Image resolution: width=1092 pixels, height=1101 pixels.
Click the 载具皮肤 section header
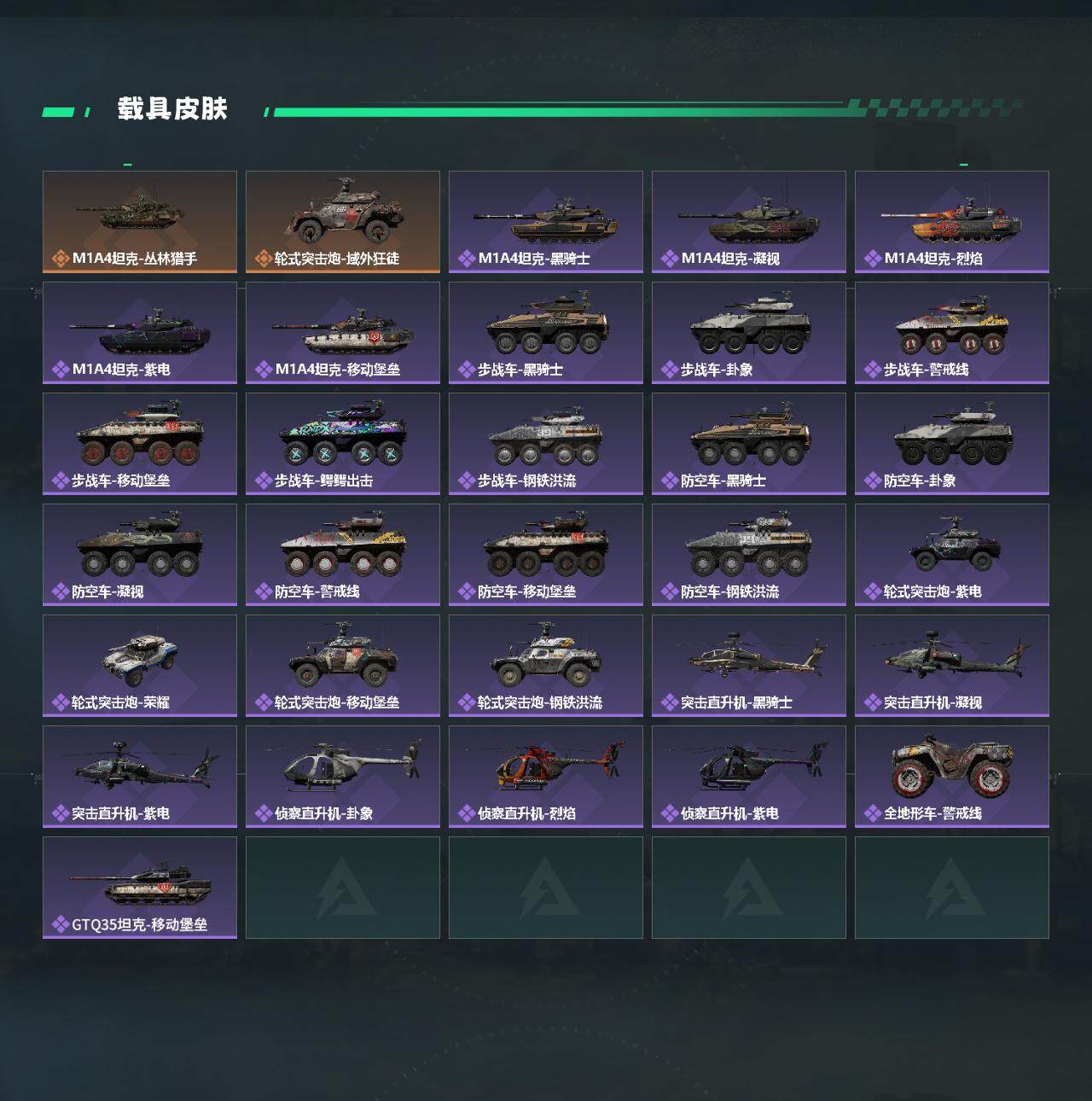pyautogui.click(x=172, y=109)
